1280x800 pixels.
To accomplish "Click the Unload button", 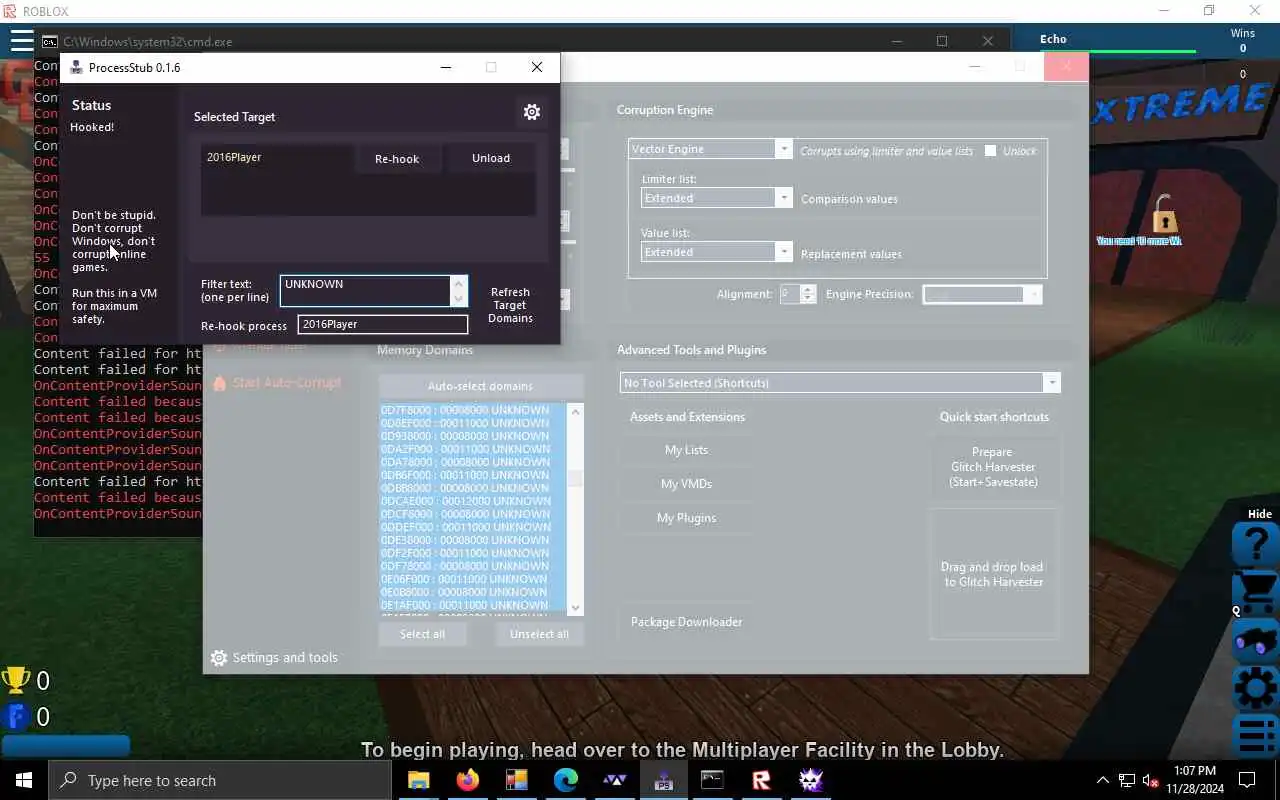I will pos(491,158).
